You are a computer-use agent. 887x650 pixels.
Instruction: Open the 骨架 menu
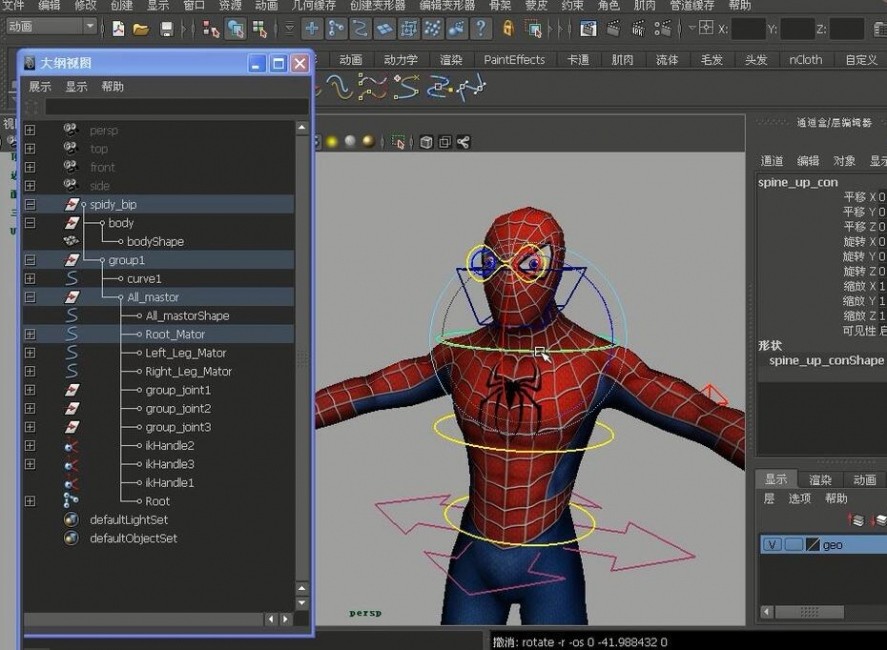500,6
